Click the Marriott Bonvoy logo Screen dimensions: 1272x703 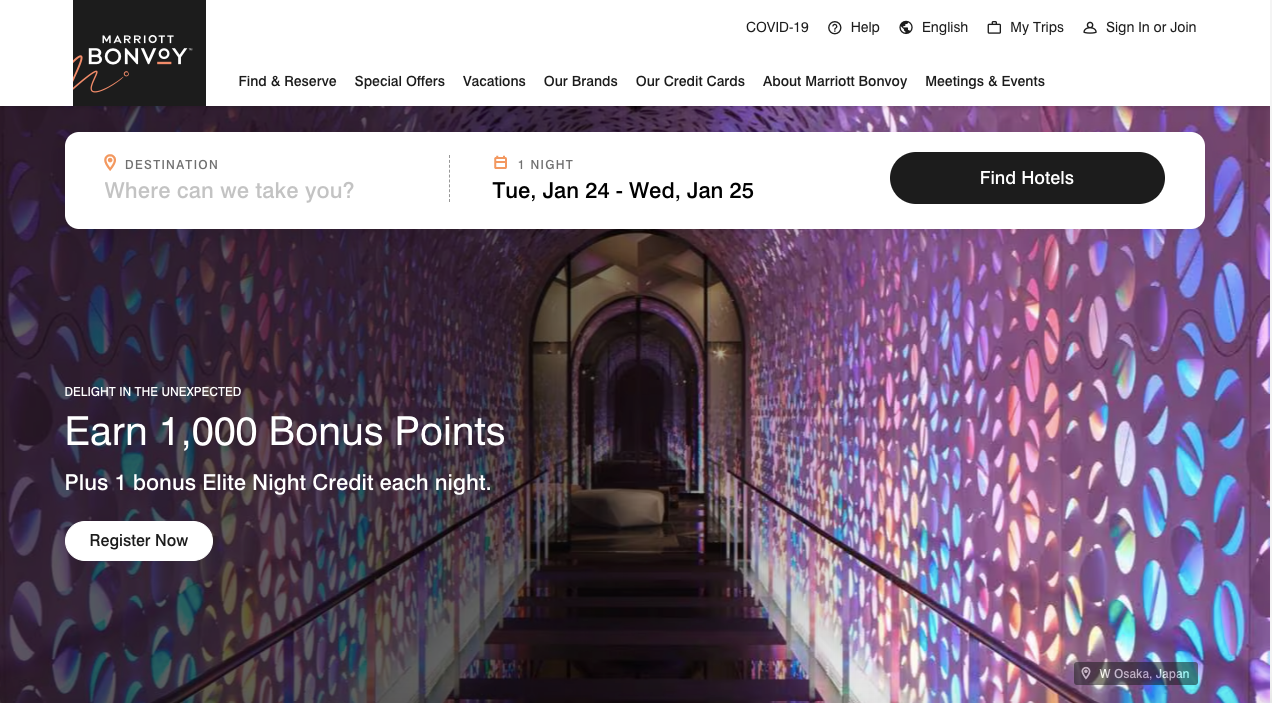click(139, 53)
